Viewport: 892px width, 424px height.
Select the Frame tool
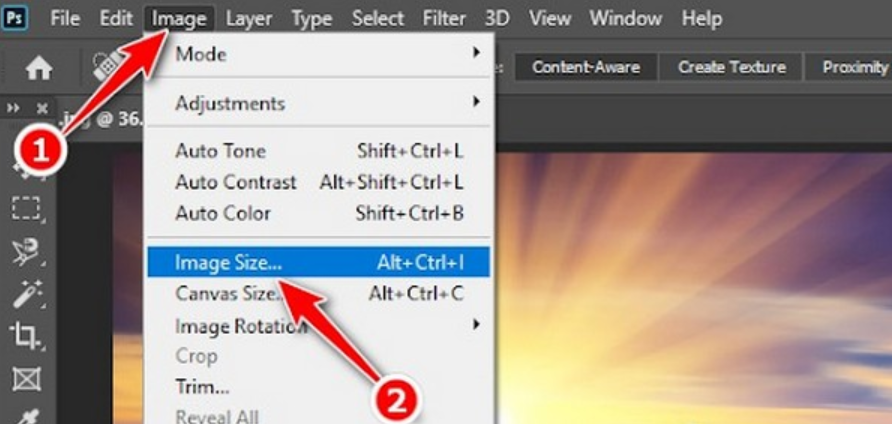[26, 378]
